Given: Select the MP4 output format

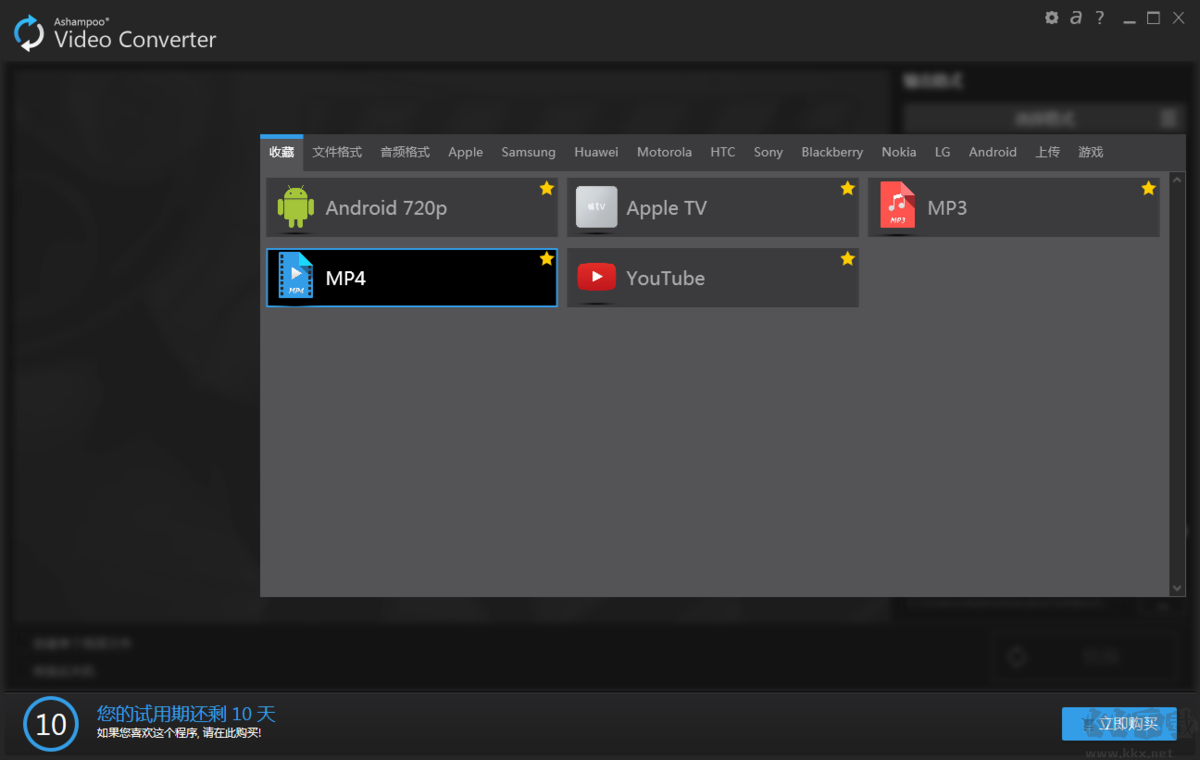Looking at the screenshot, I should pos(412,277).
